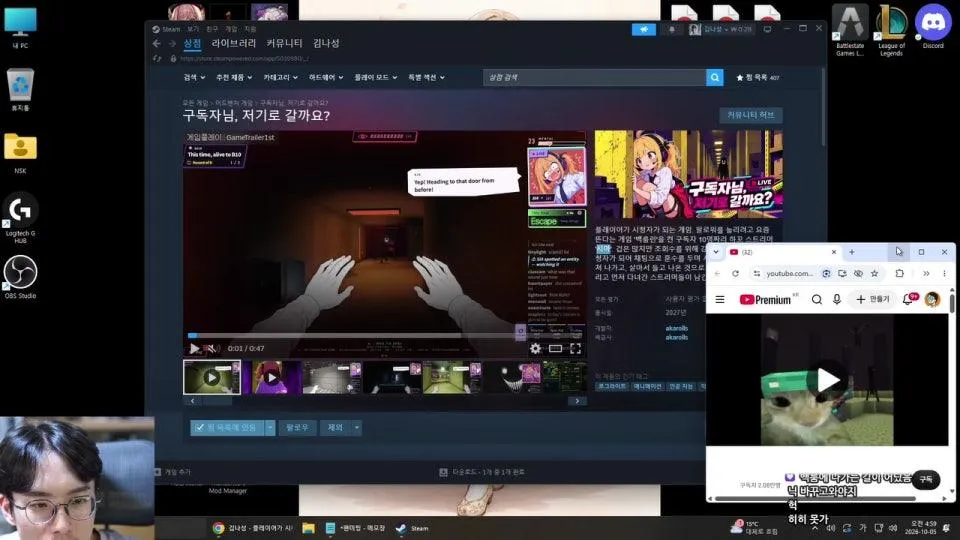Click install app icon in address bar
960x540 pixels.
click(842, 274)
